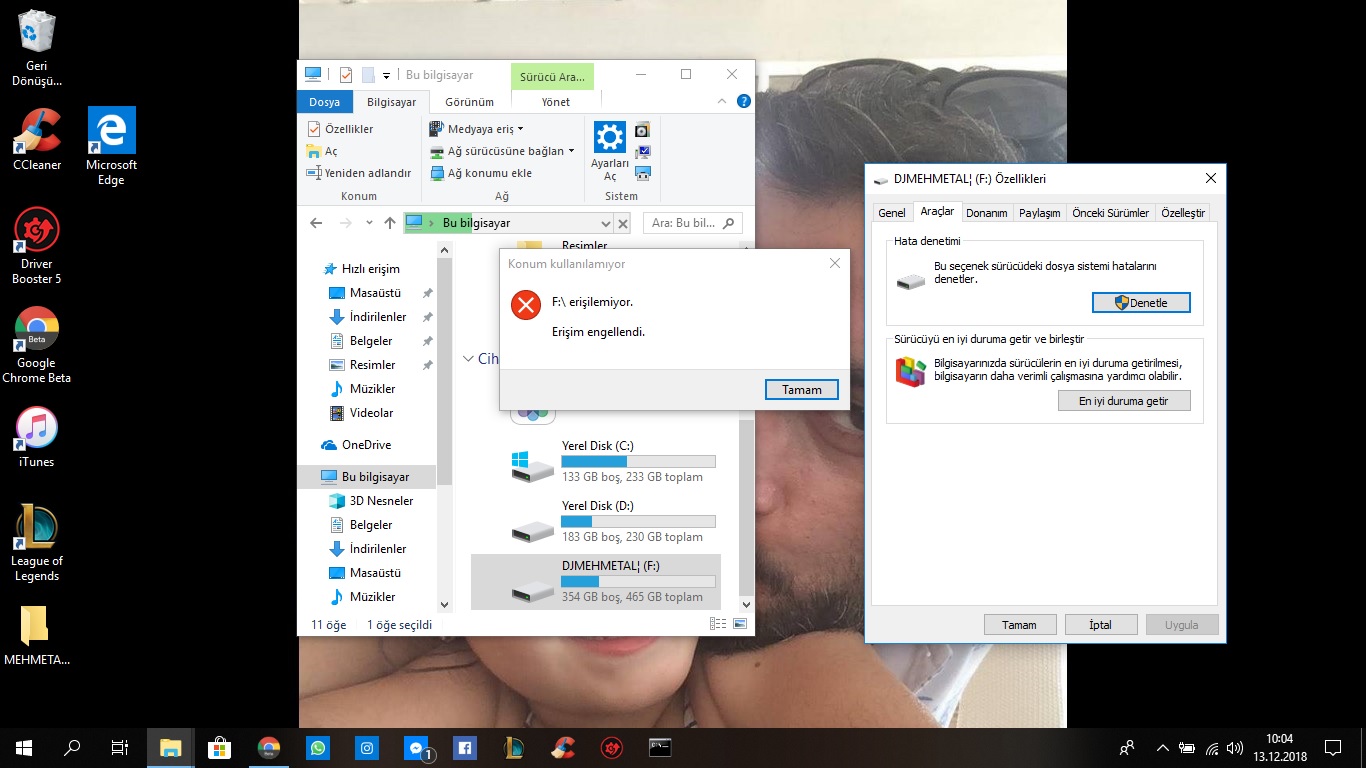This screenshot has height=768, width=1366.
Task: Open the Facebook taskbar icon
Action: pyautogui.click(x=465, y=747)
